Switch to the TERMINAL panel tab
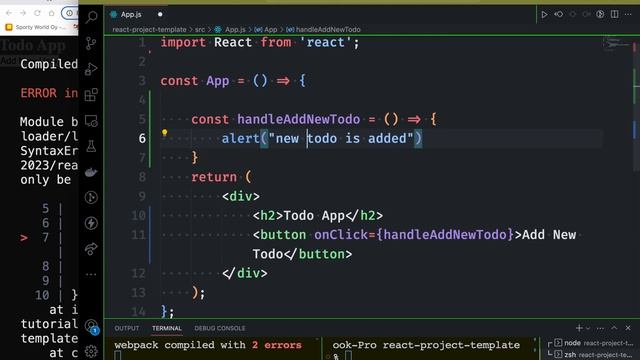This screenshot has width=640, height=360. pyautogui.click(x=167, y=328)
